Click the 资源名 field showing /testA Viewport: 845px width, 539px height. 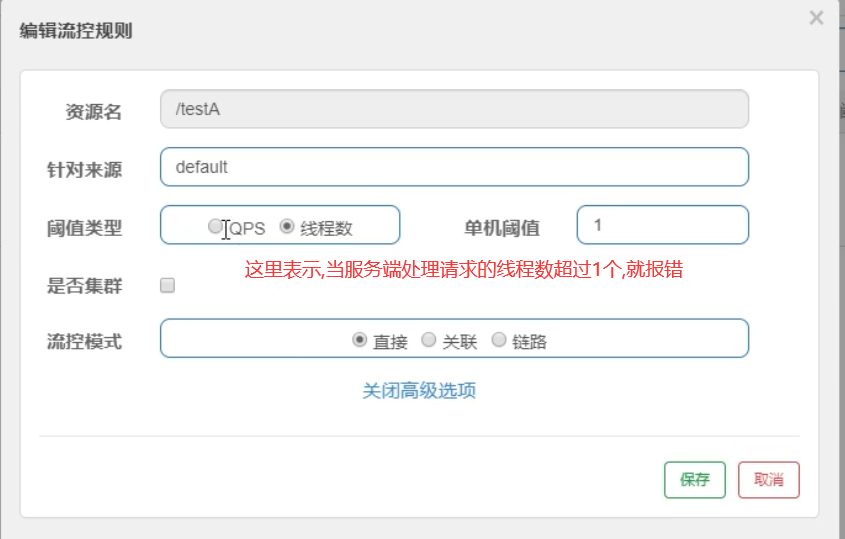click(x=454, y=109)
